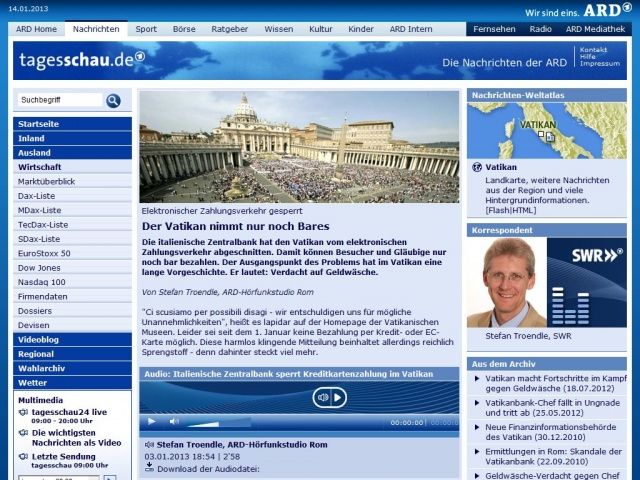Open Nasdaq 100 sidebar entry
This screenshot has height=480, width=640.
tap(72, 282)
